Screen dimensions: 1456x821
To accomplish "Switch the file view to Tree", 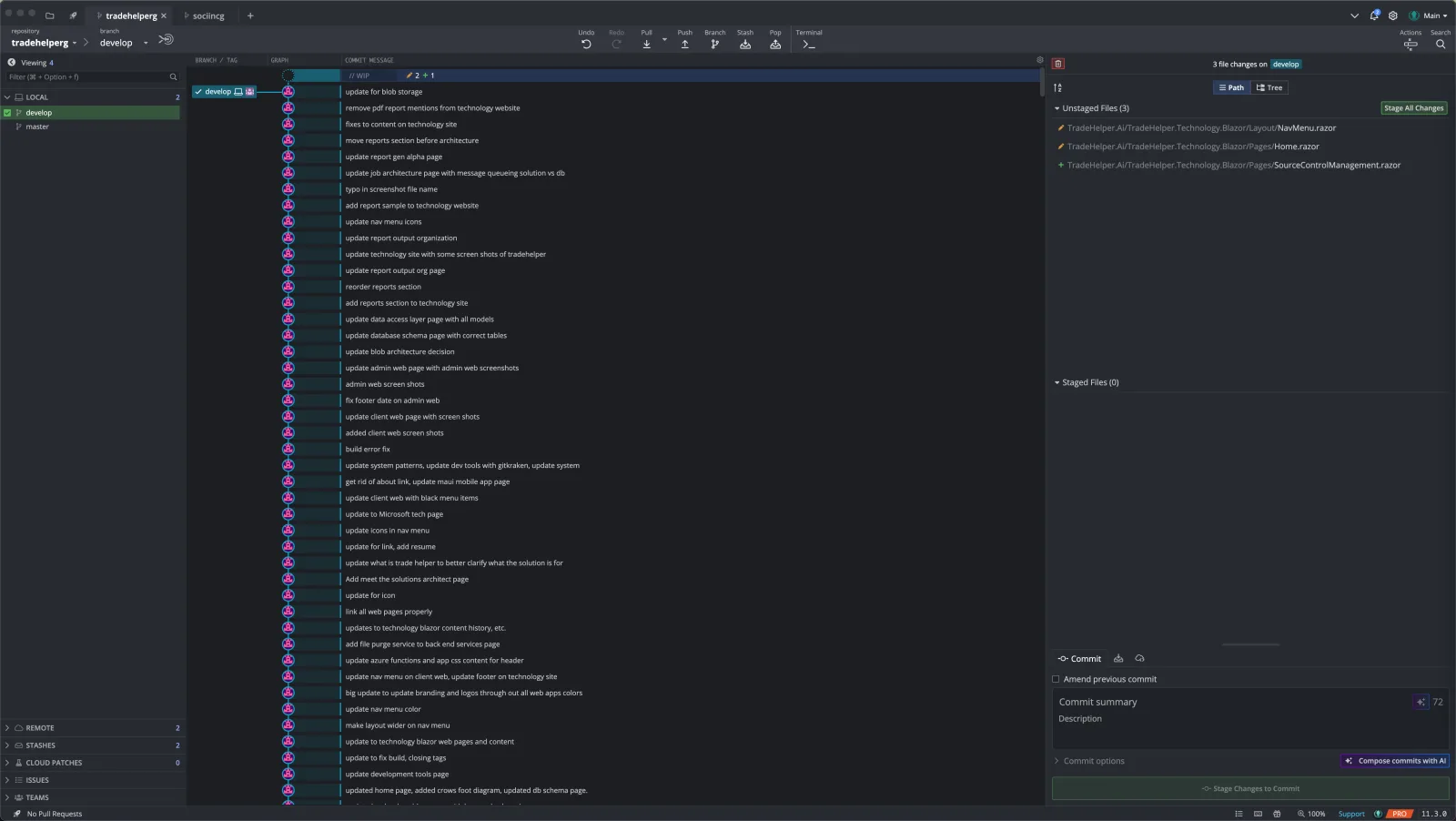I will pos(1269,87).
